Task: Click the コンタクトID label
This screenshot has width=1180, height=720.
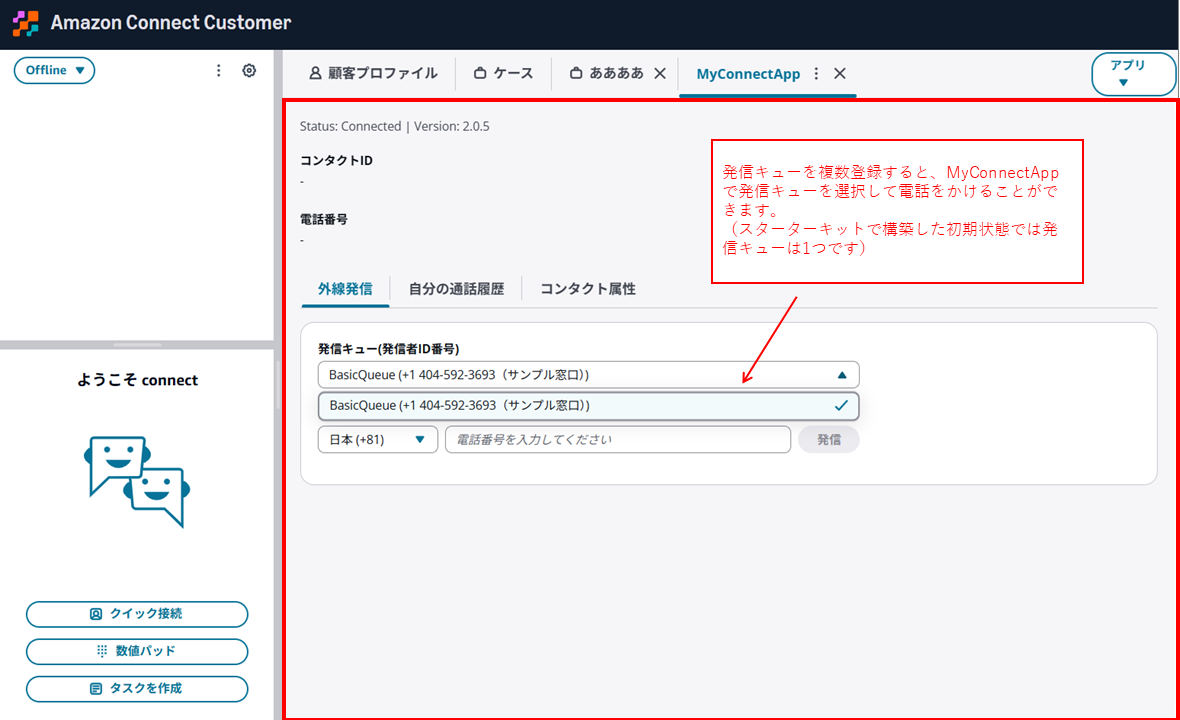Action: coord(336,160)
